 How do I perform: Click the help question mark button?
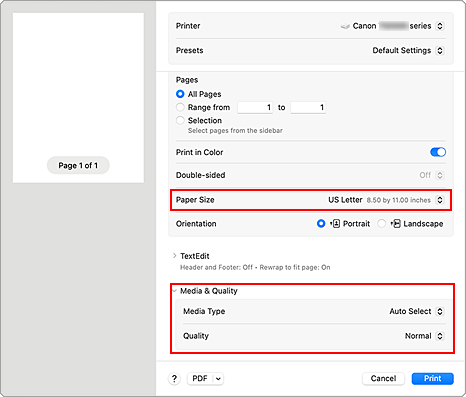click(x=174, y=379)
